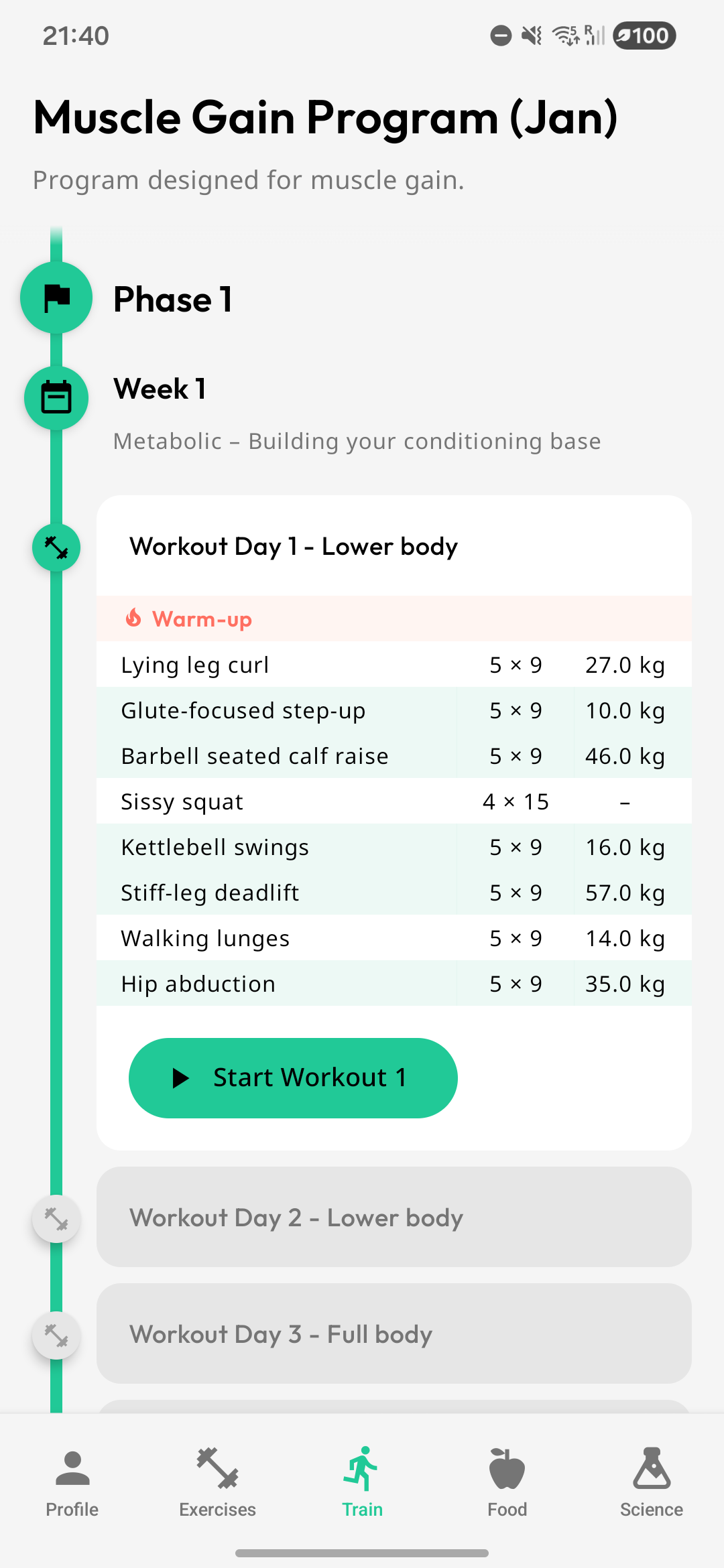Expand the Workout Day 2 - Lower body card
Viewport: 724px width, 1568px height.
pos(394,1218)
